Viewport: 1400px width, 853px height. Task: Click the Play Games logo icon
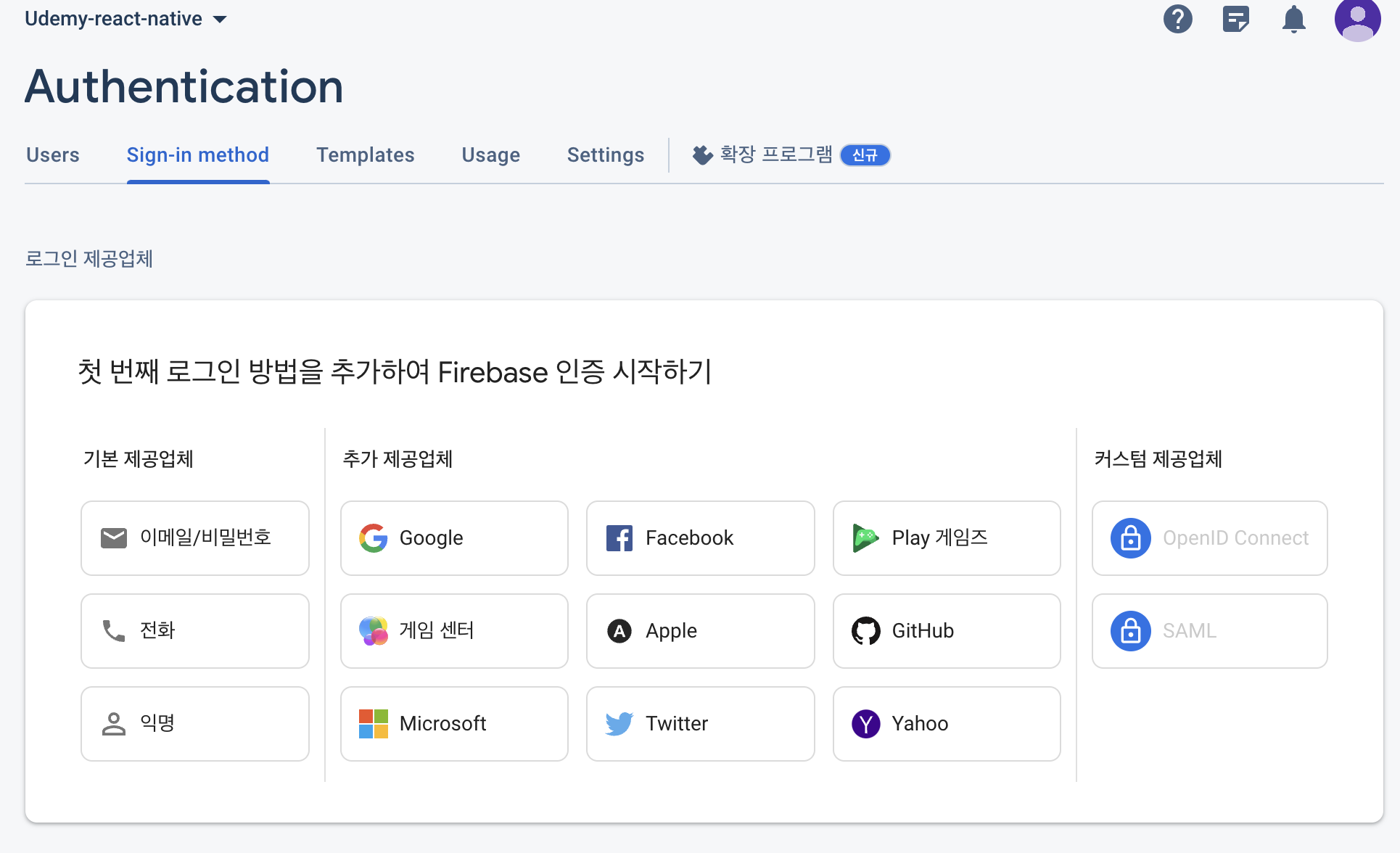pos(866,538)
